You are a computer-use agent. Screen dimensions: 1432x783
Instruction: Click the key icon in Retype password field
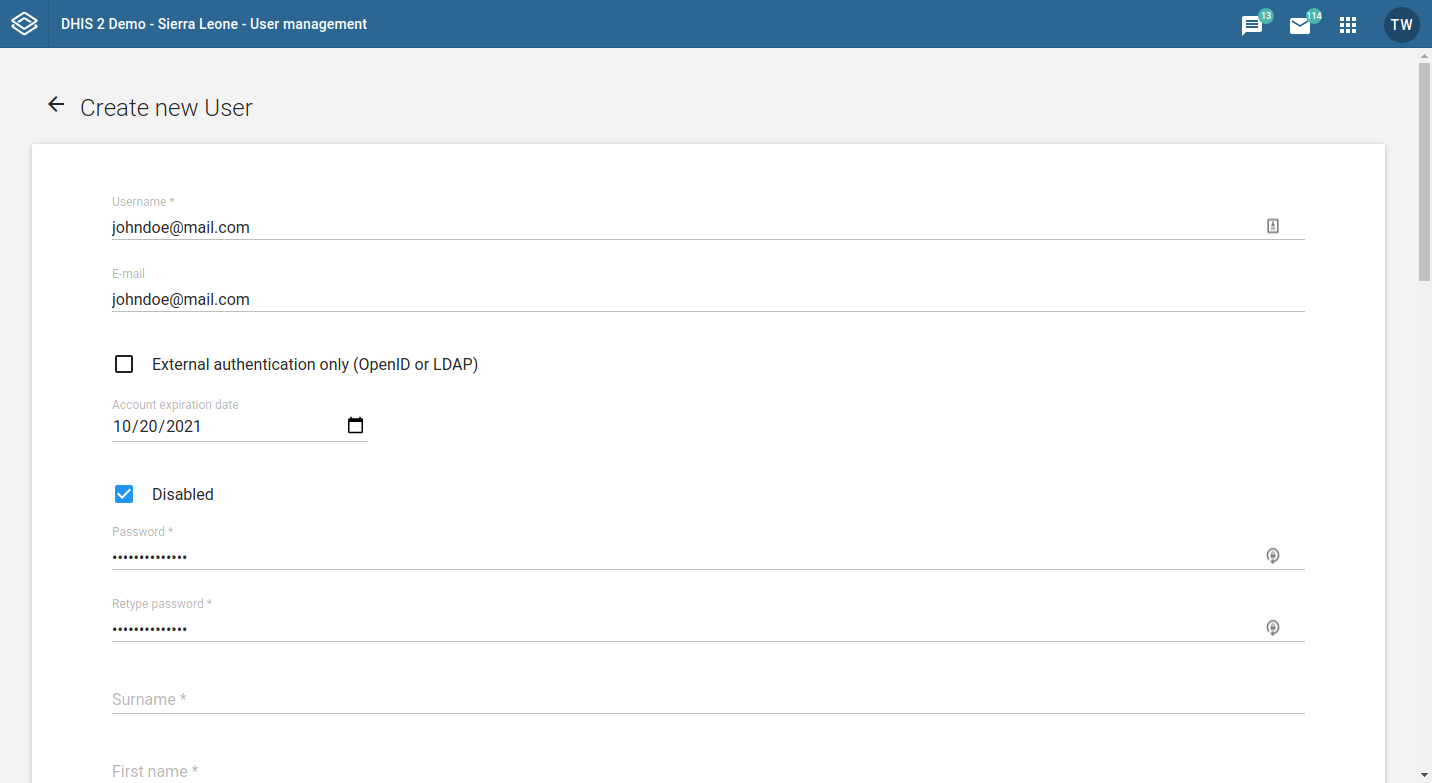[x=1273, y=628]
